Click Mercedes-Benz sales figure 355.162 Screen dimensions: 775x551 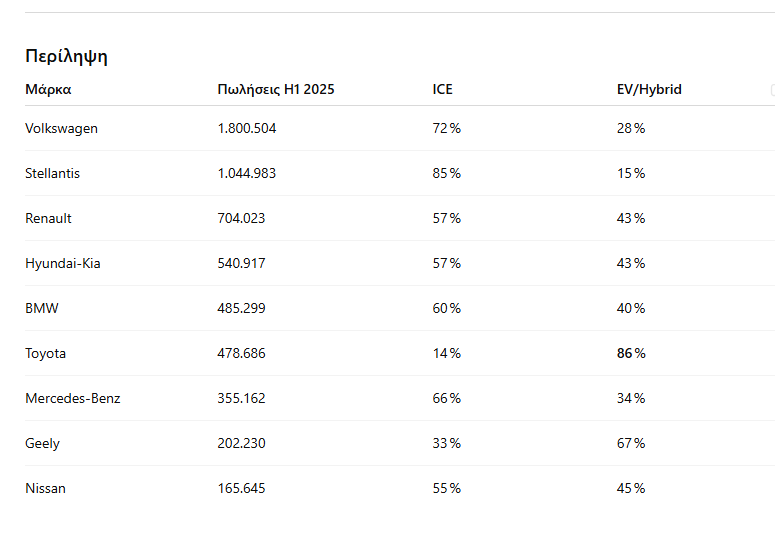(x=241, y=399)
